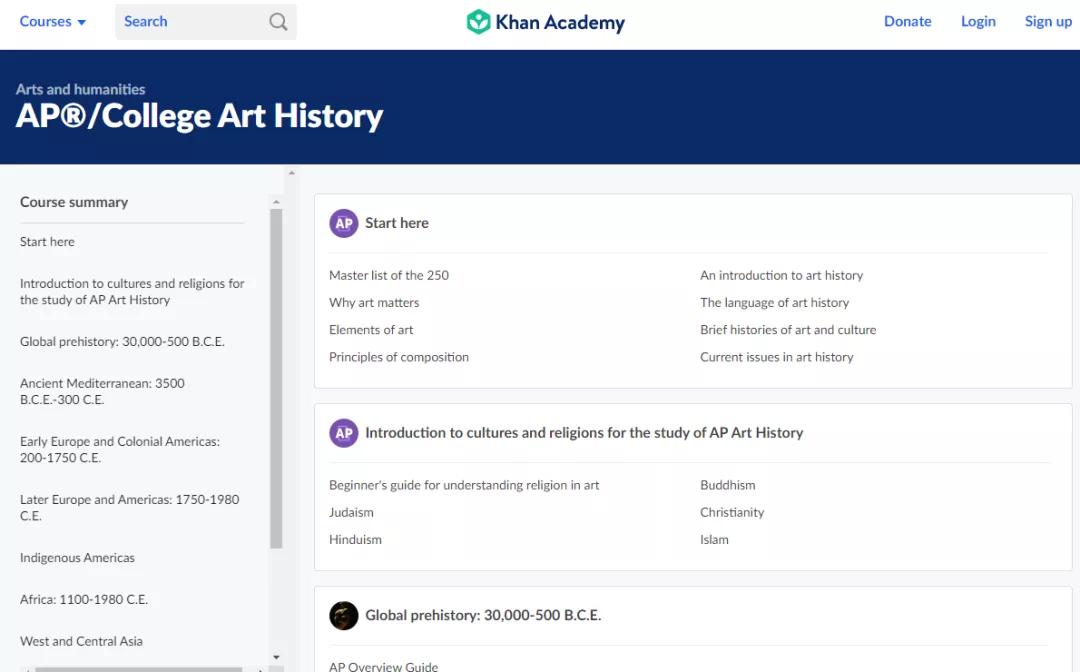The height and width of the screenshot is (672, 1080).
Task: Open the Courses dropdown menu
Action: [53, 22]
